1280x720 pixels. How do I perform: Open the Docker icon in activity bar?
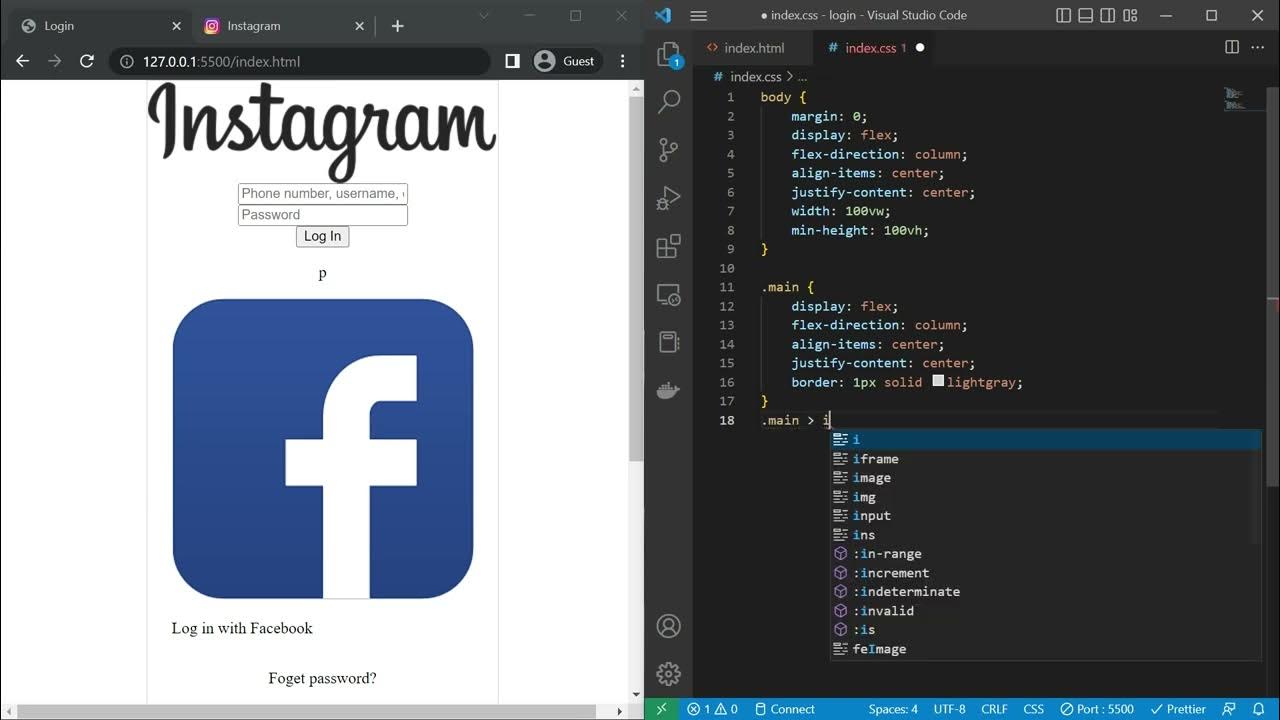[x=669, y=390]
